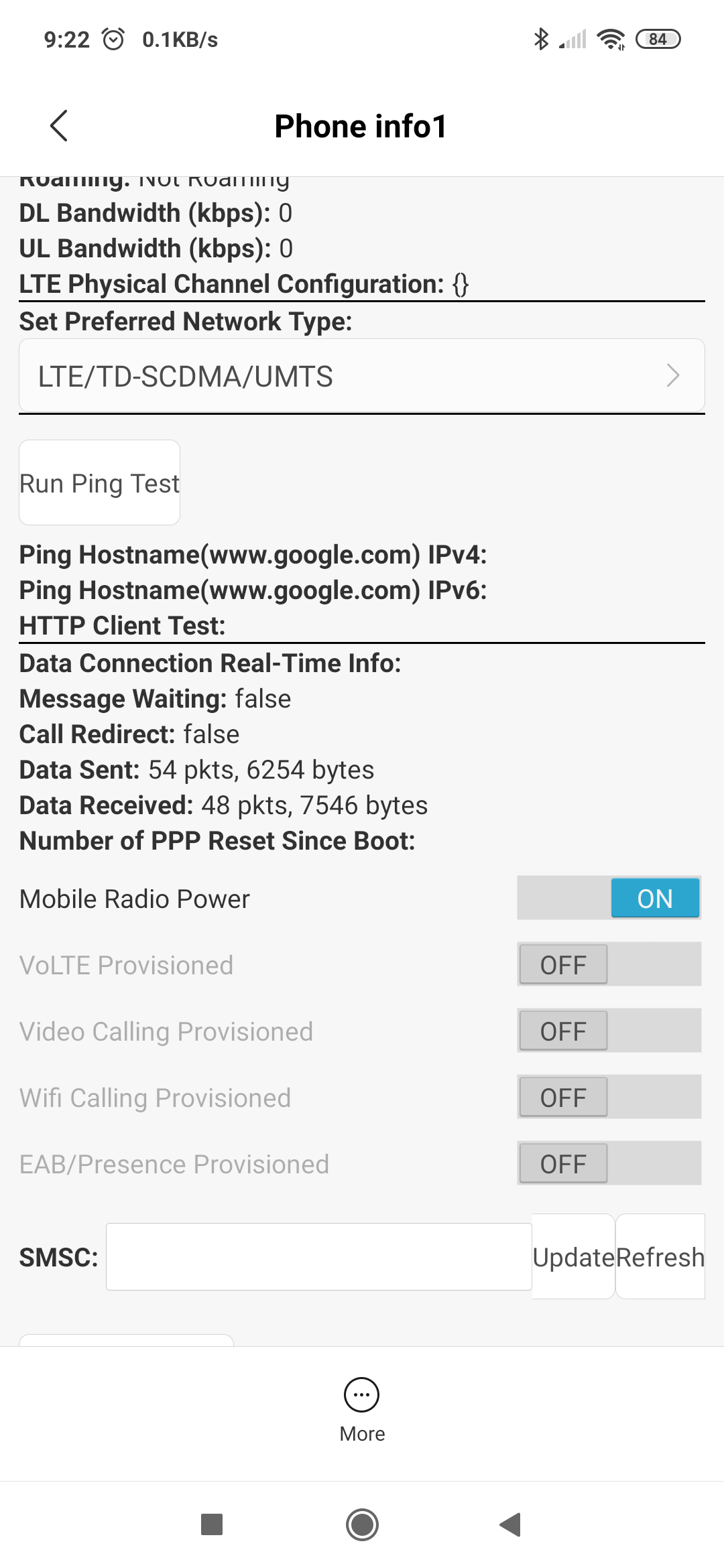Toggle Video Calling Provisioned switch

(x=609, y=1031)
